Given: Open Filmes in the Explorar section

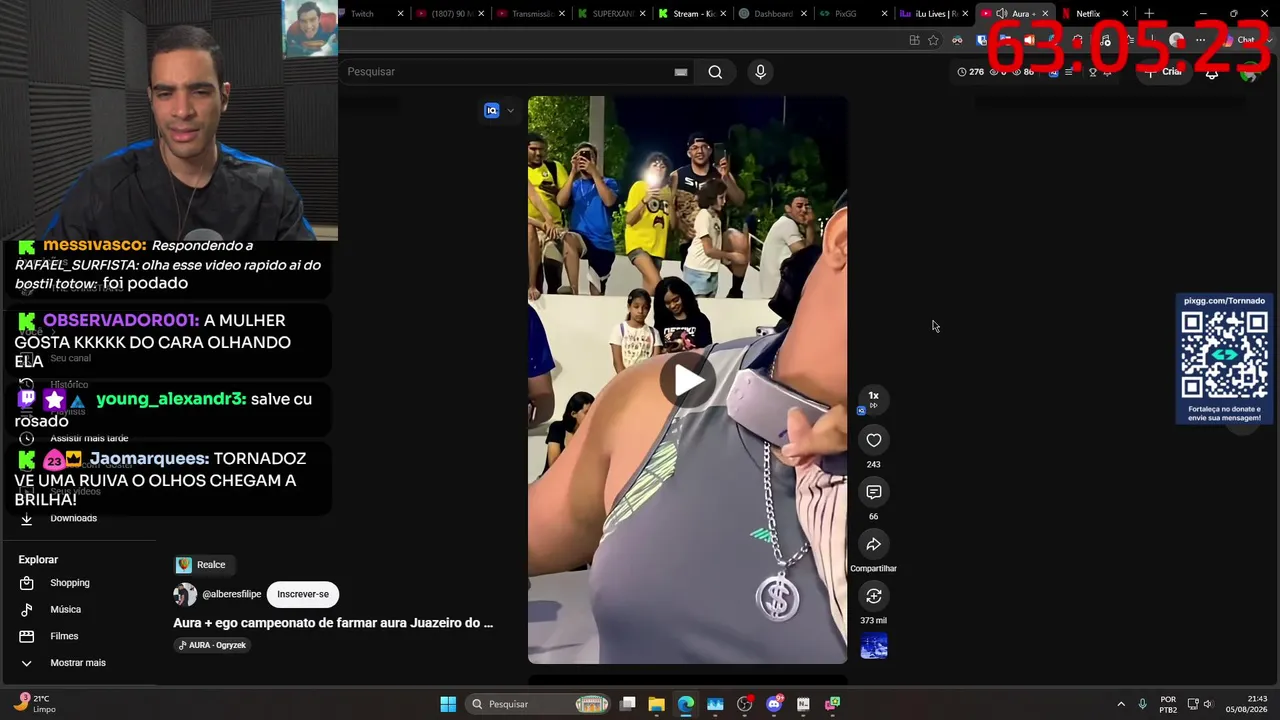Looking at the screenshot, I should [64, 636].
